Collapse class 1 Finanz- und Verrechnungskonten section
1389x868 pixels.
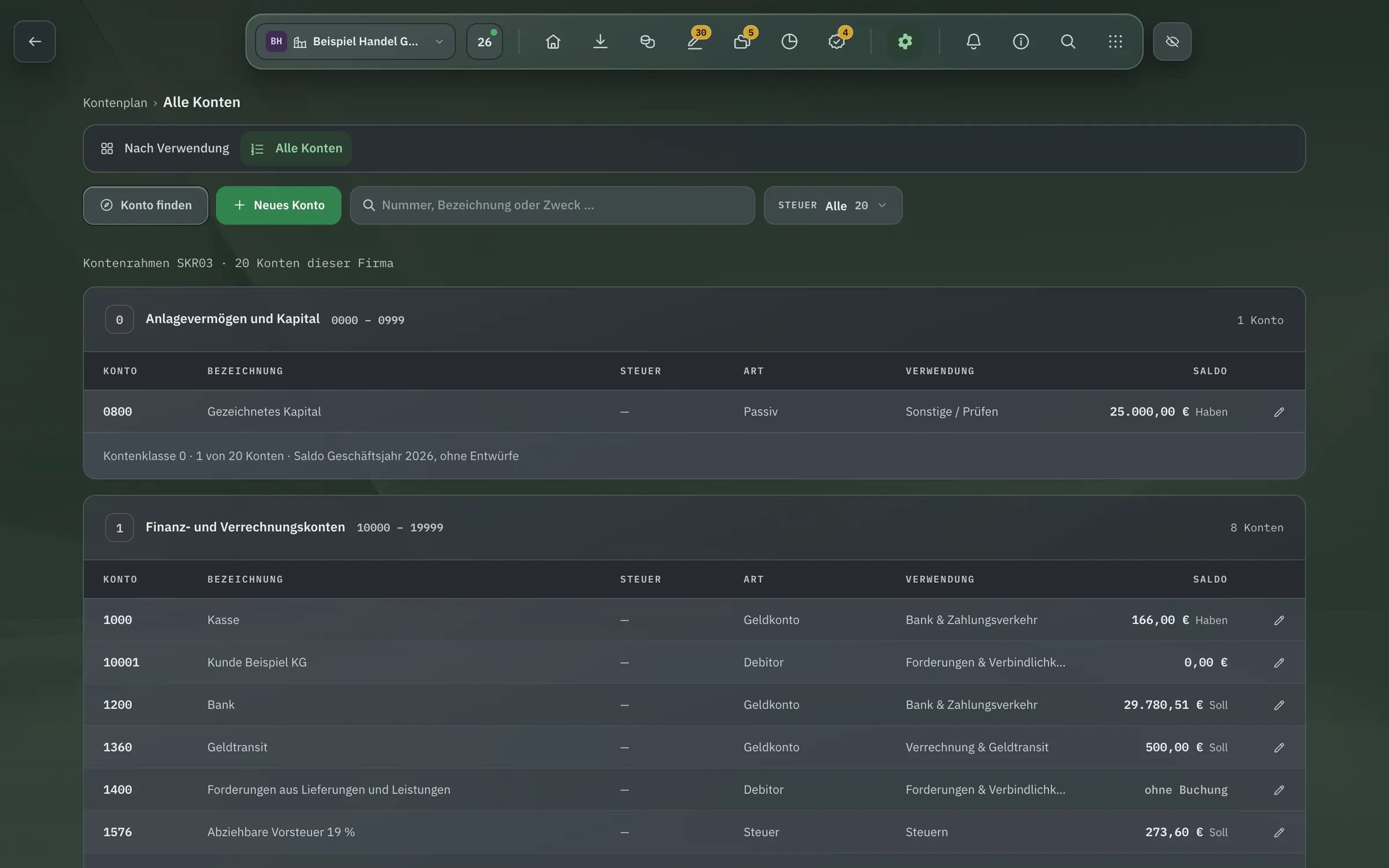pos(694,527)
